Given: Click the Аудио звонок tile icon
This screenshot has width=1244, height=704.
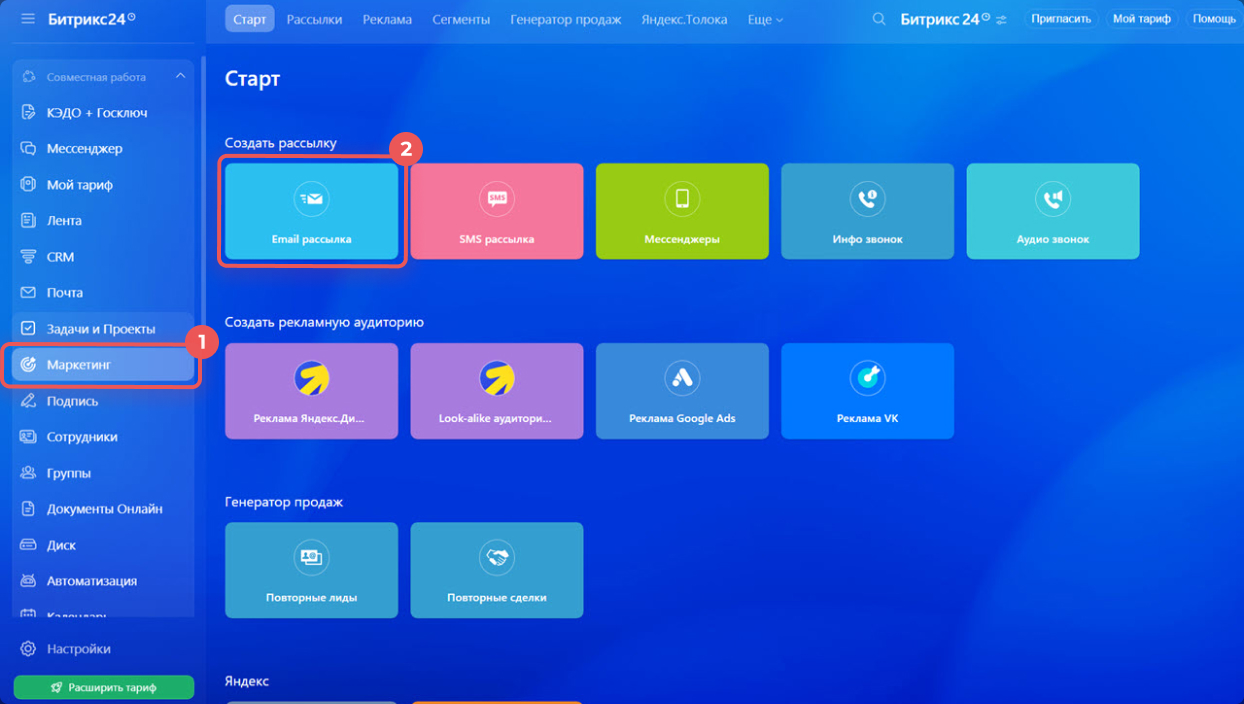Looking at the screenshot, I should pos(1053,199).
